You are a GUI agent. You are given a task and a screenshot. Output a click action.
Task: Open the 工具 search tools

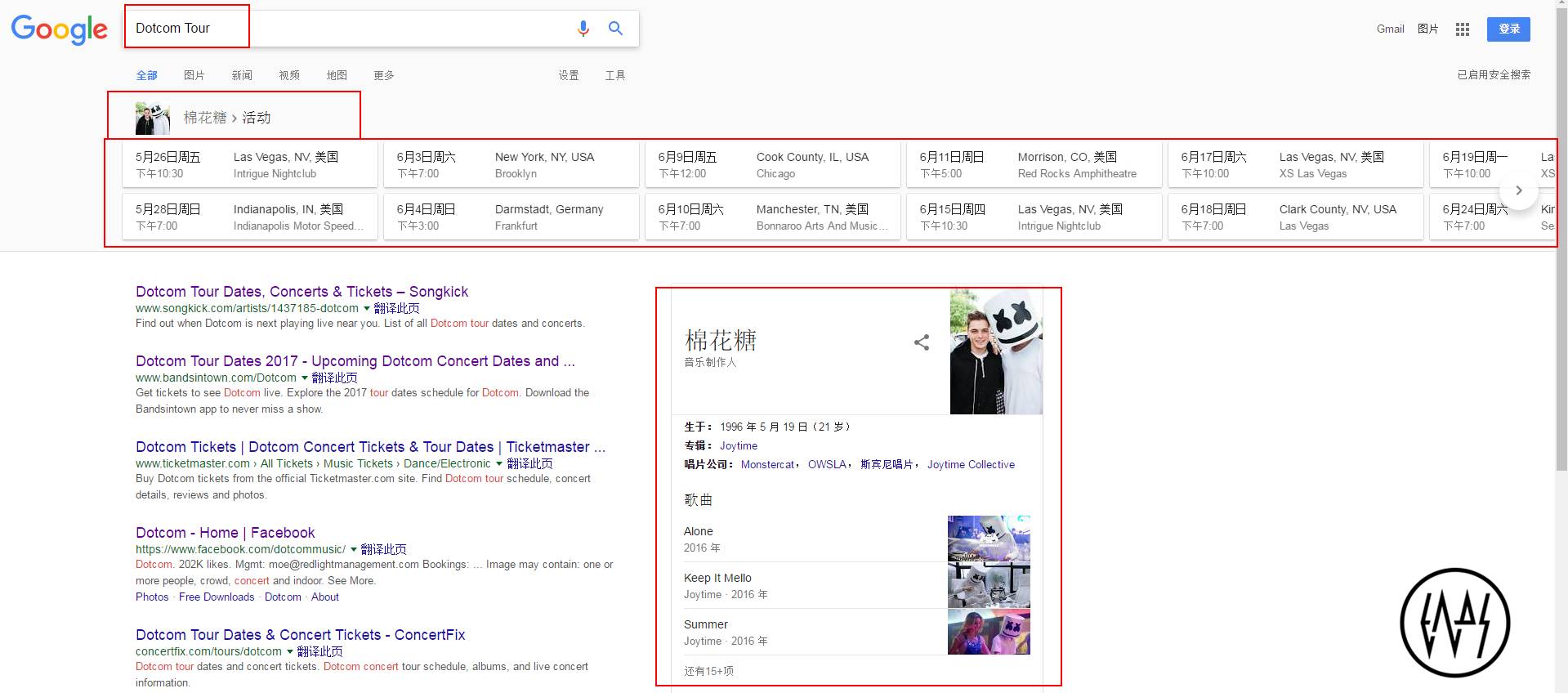tap(615, 75)
